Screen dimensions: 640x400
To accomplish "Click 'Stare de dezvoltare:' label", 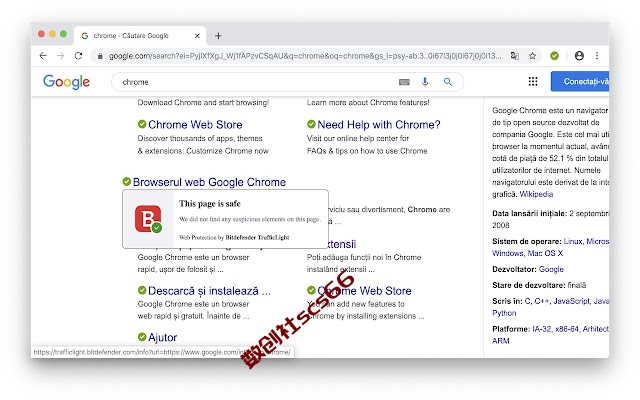I will coord(529,285).
